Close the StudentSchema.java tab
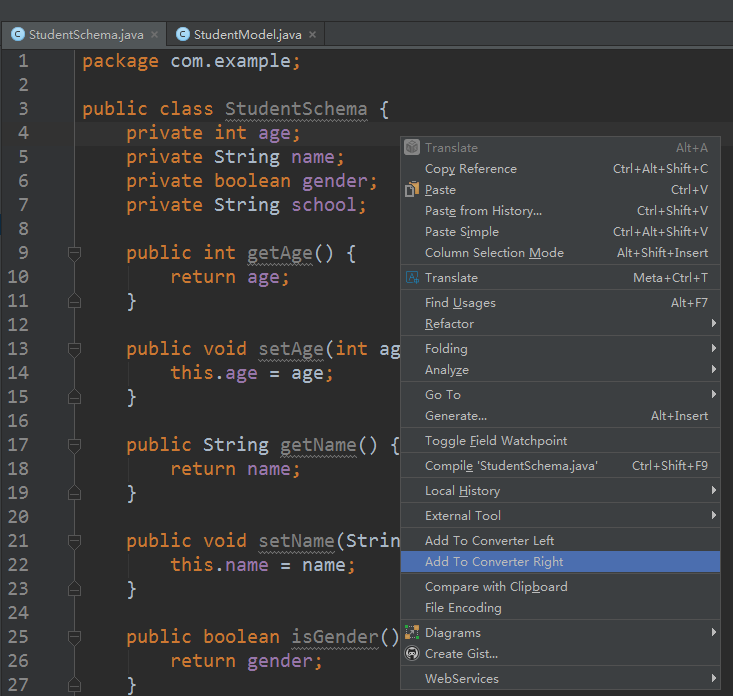 155,35
